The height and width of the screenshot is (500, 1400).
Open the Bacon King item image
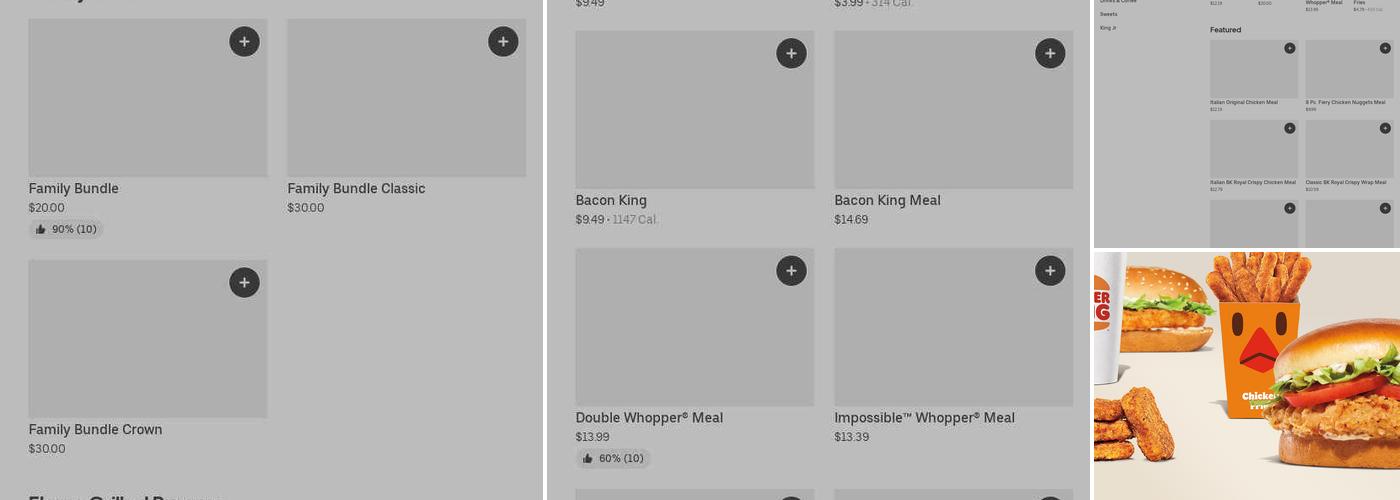694,110
